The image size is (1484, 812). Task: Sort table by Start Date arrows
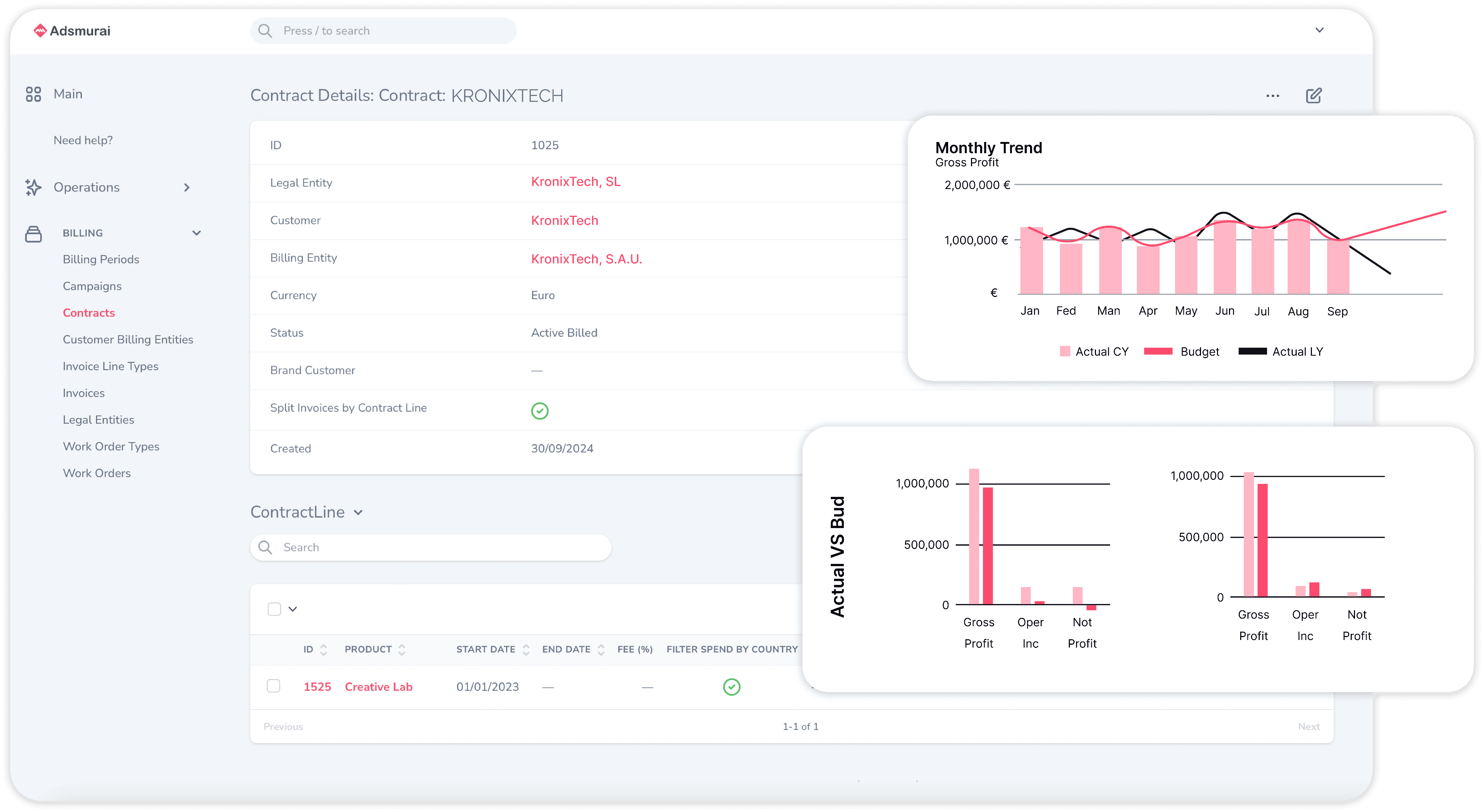526,650
